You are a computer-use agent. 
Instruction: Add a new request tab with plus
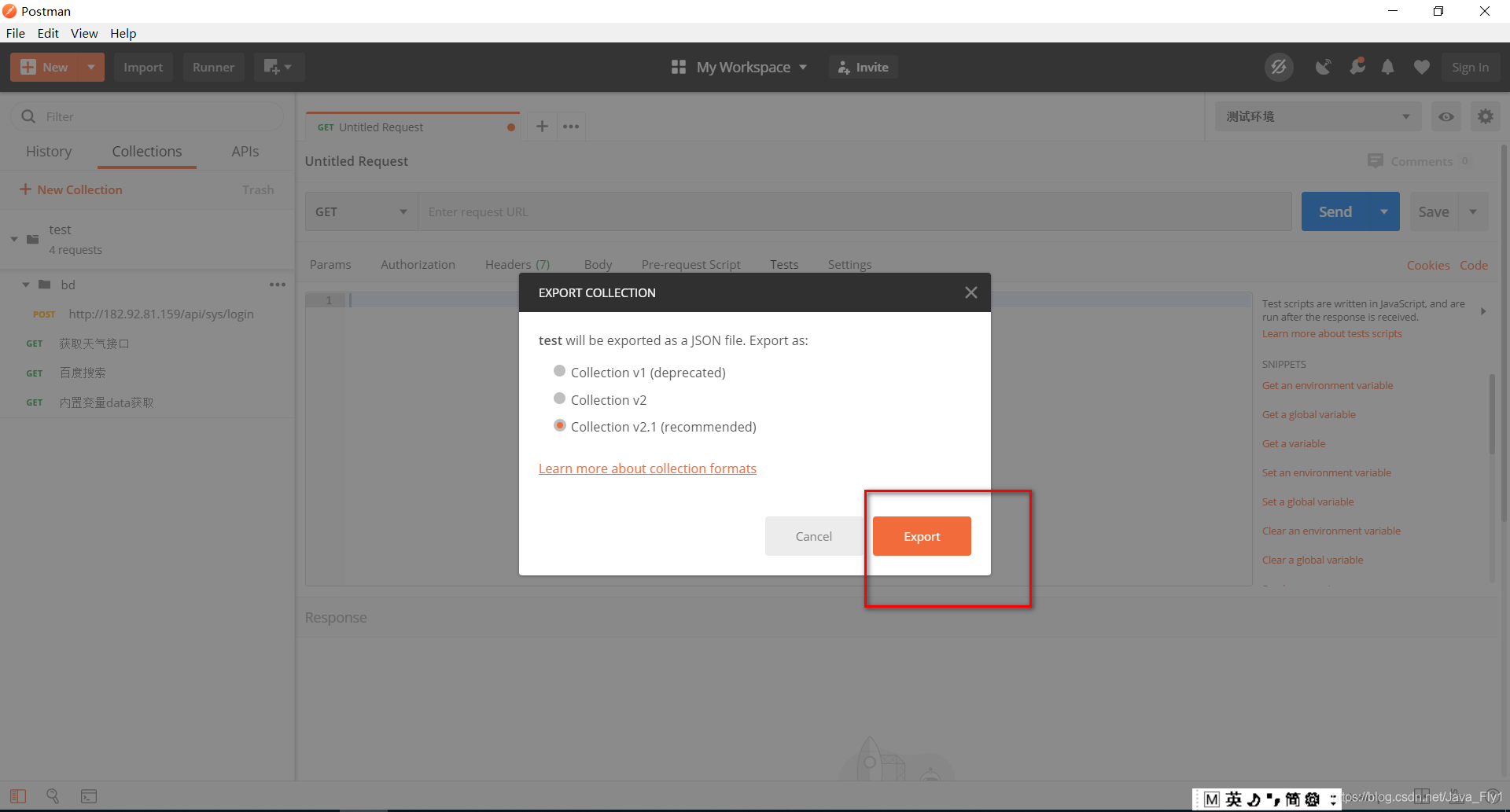[542, 127]
